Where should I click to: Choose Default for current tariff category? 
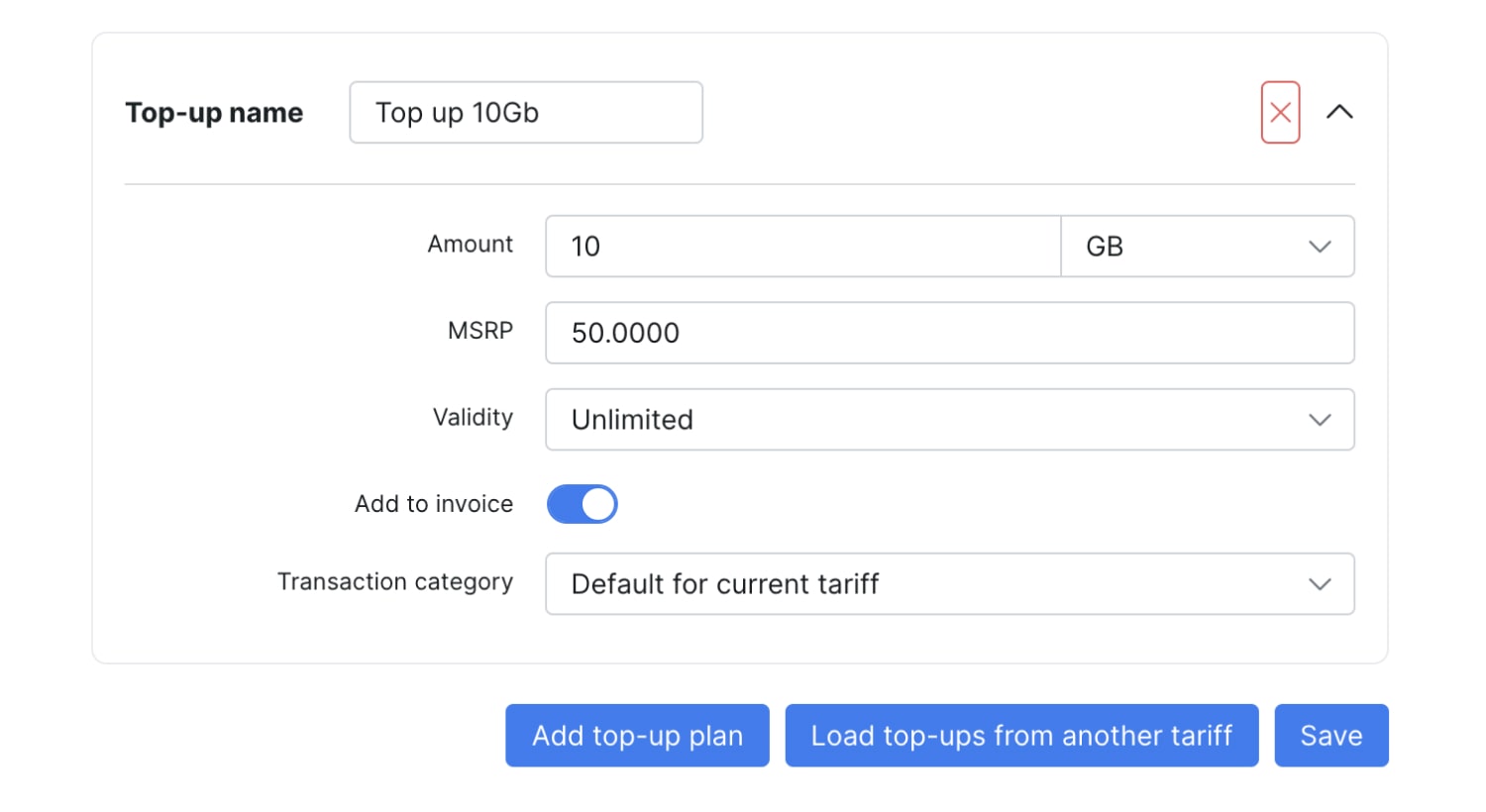[948, 584]
